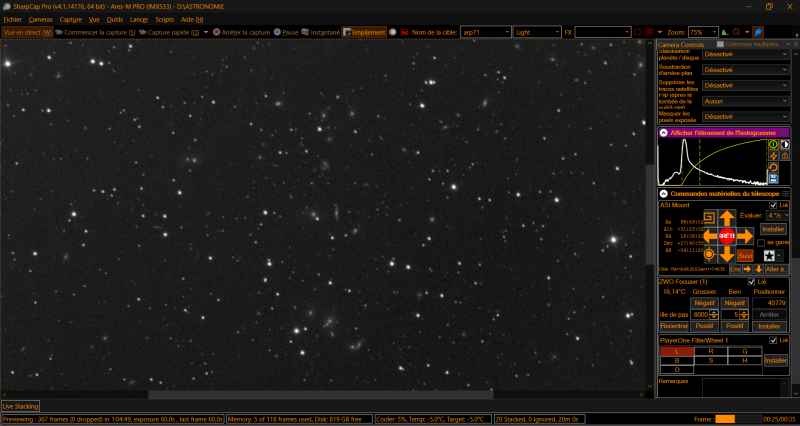Click the half-circle contrast icon in histogram panel
This screenshot has height=426, width=800.
pyautogui.click(x=784, y=145)
